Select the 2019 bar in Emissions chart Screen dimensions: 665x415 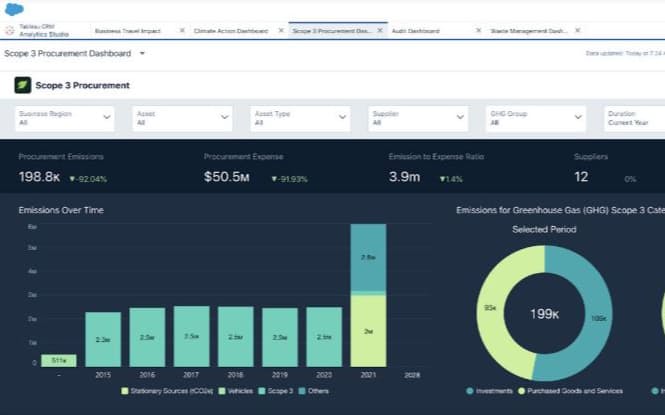280,337
